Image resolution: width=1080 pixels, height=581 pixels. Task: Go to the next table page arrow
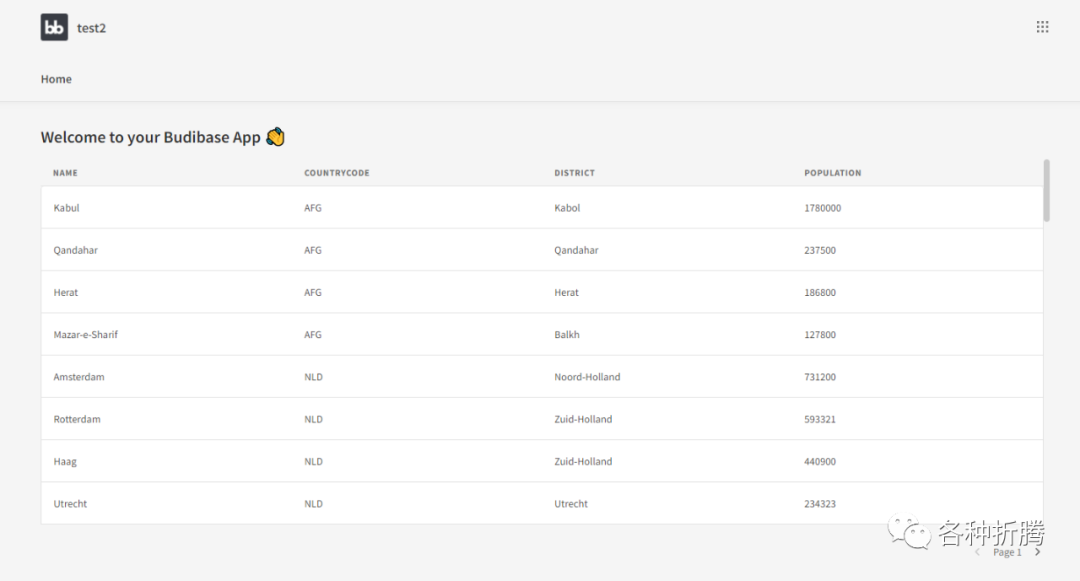point(1037,552)
